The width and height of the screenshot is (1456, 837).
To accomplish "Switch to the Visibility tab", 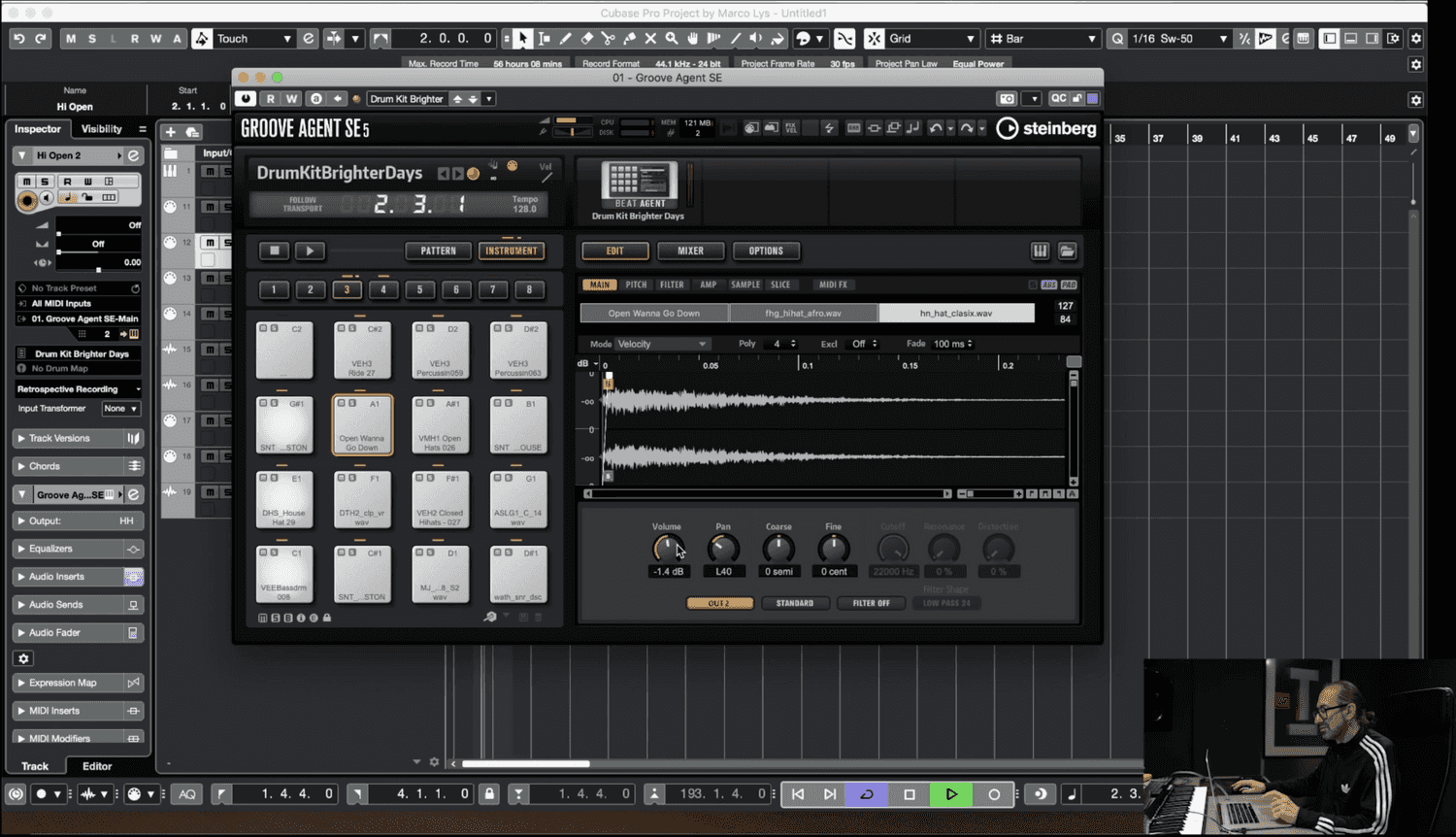I will [x=102, y=129].
